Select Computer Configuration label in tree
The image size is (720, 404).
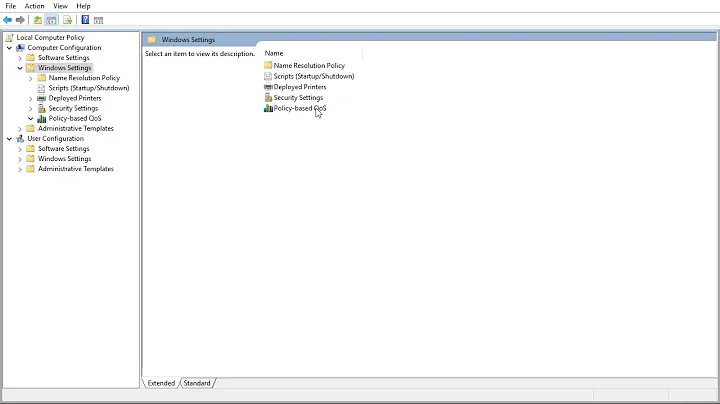point(64,48)
